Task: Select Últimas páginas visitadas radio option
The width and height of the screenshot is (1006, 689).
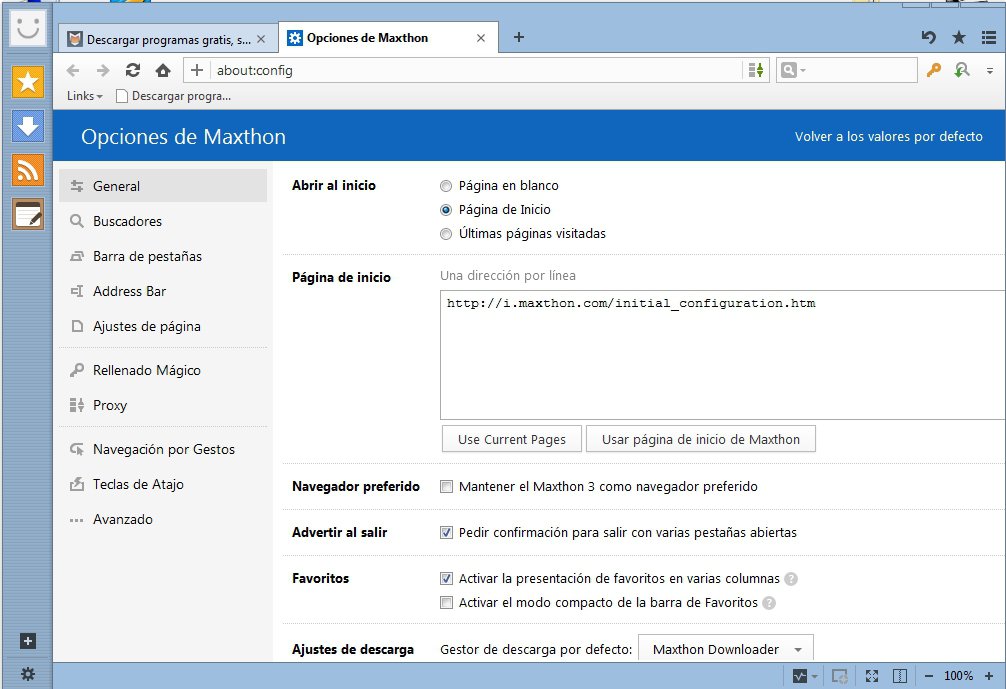Action: (x=446, y=234)
